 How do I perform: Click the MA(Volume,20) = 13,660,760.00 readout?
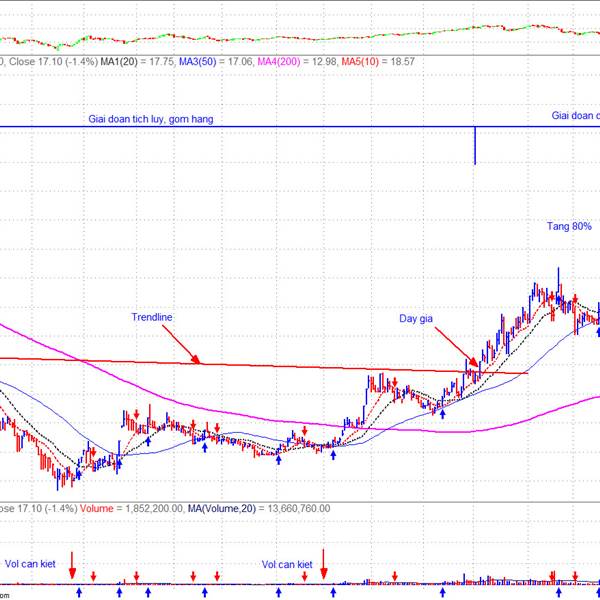(259, 509)
